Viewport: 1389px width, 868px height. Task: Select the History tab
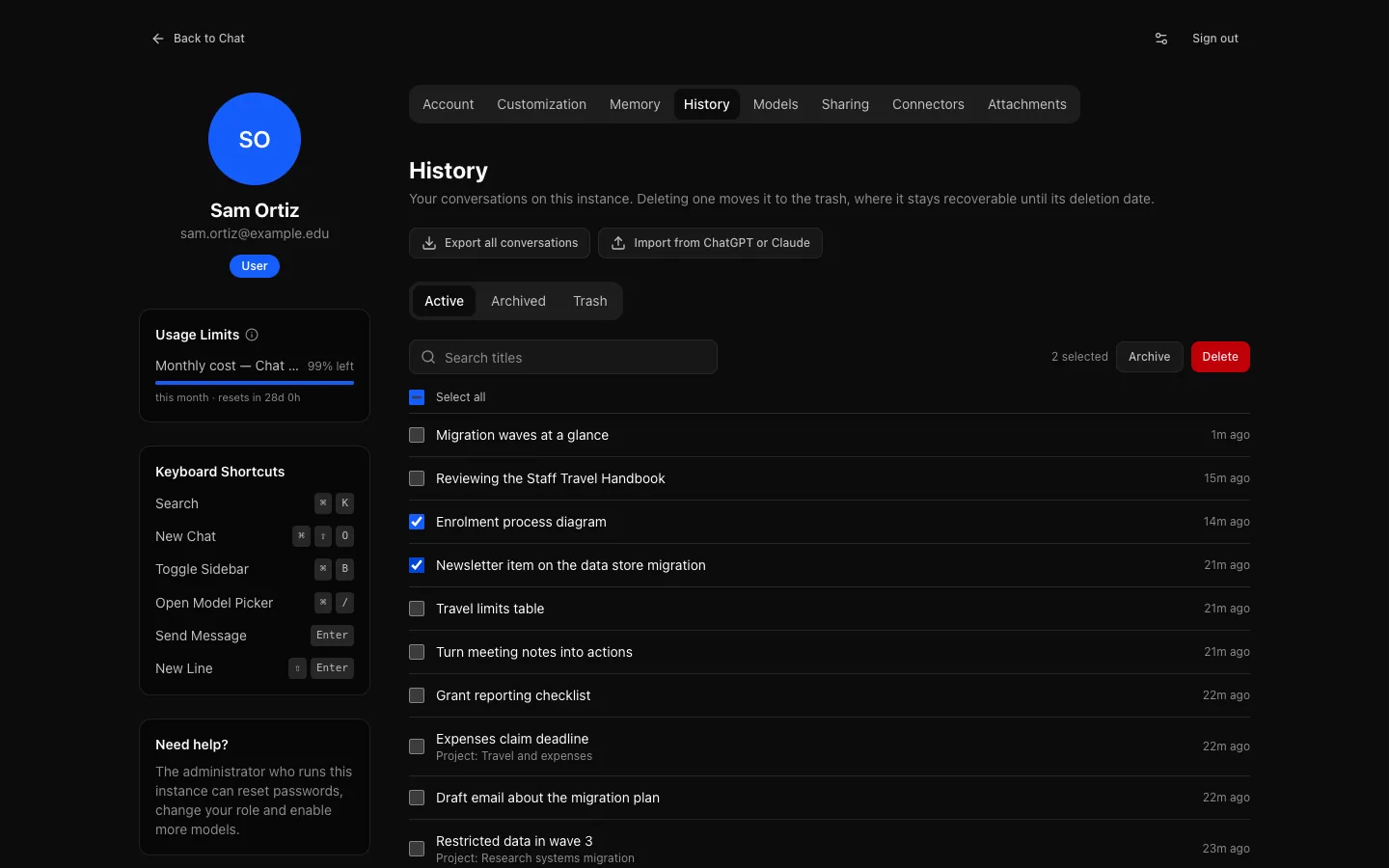(707, 104)
